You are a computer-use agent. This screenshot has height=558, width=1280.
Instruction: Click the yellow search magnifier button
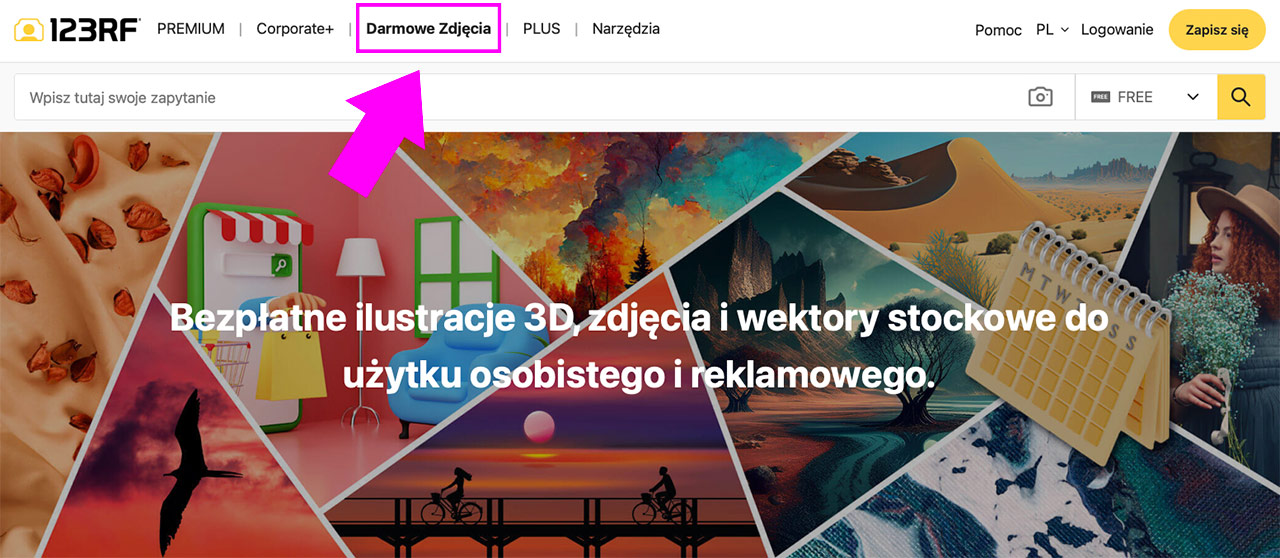click(x=1241, y=97)
